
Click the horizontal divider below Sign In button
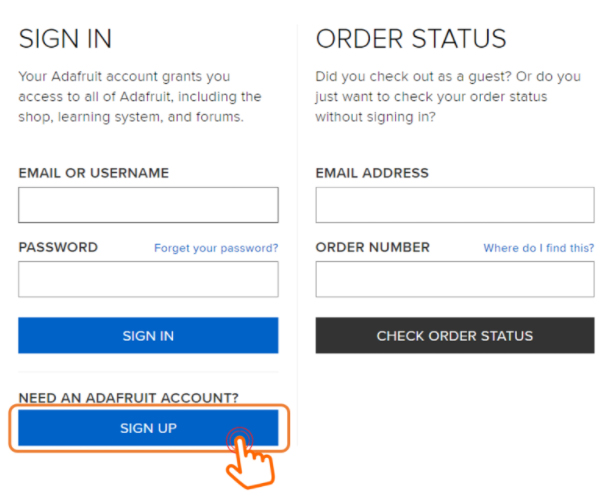[x=148, y=372]
